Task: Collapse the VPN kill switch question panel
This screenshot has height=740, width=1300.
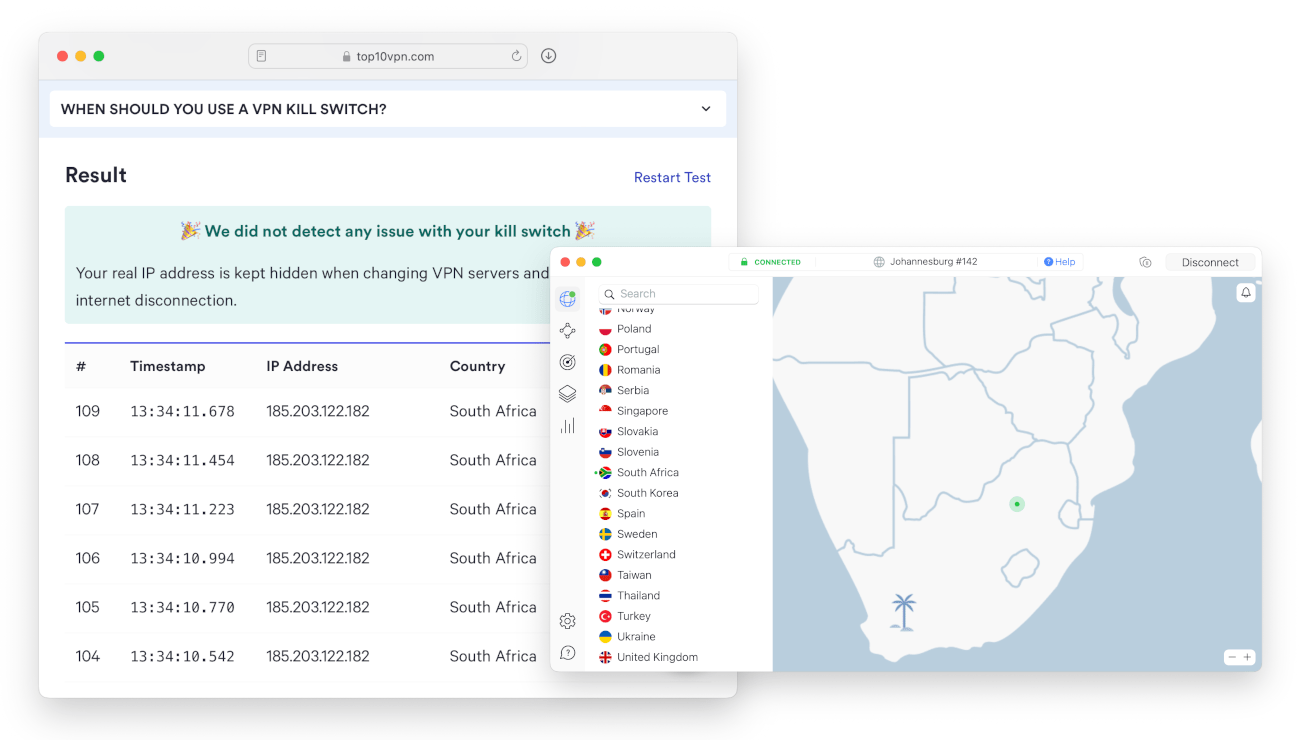Action: (704, 108)
